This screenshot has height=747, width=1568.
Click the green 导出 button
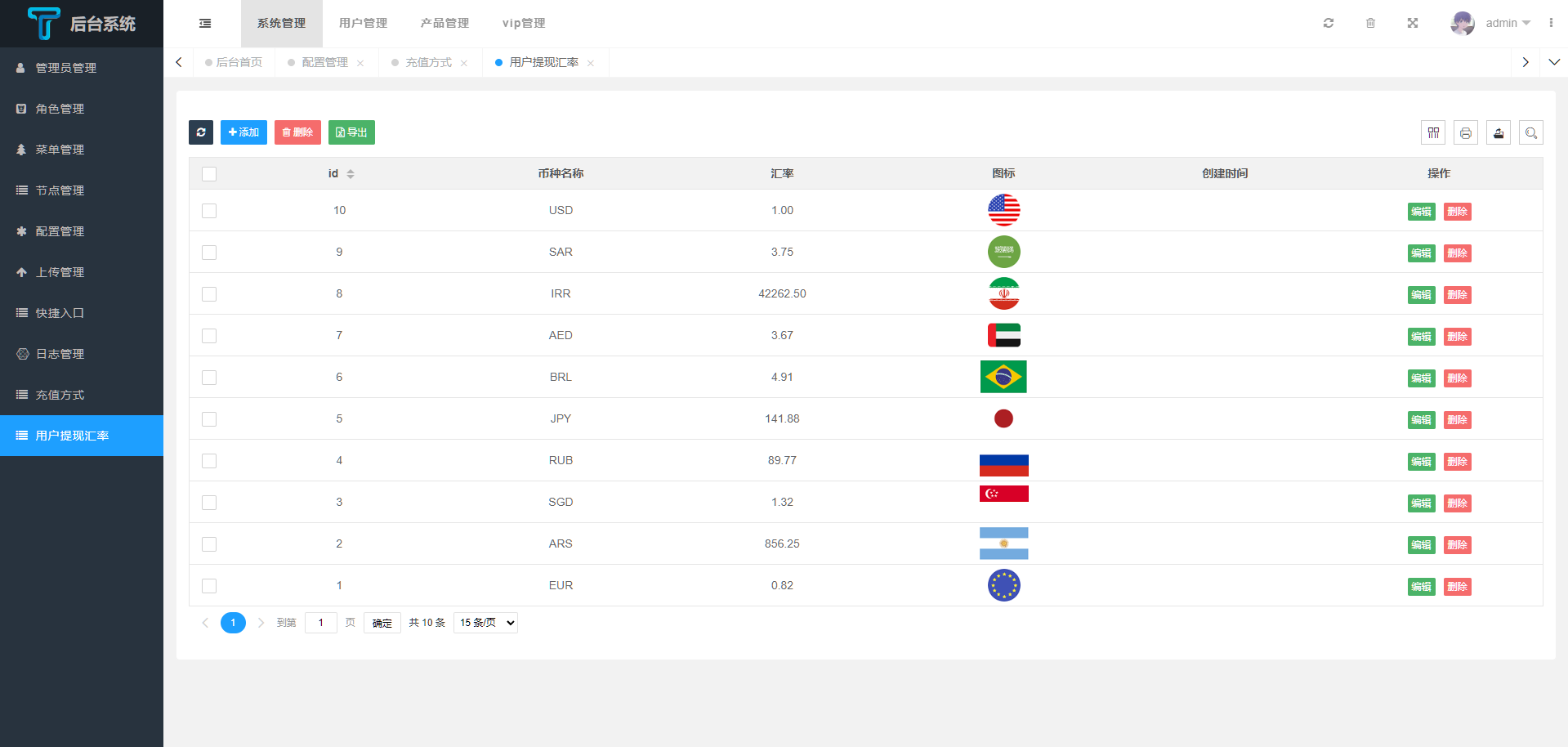pos(351,132)
